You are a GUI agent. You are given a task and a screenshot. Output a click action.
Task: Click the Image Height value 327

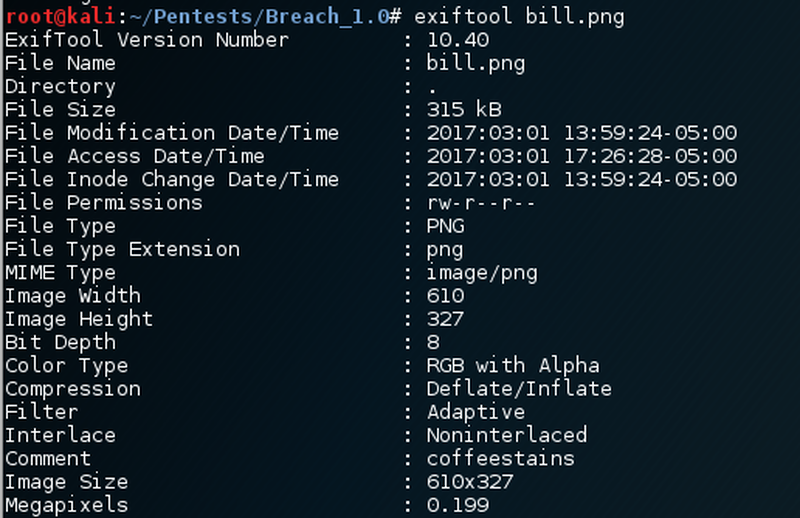click(x=445, y=319)
